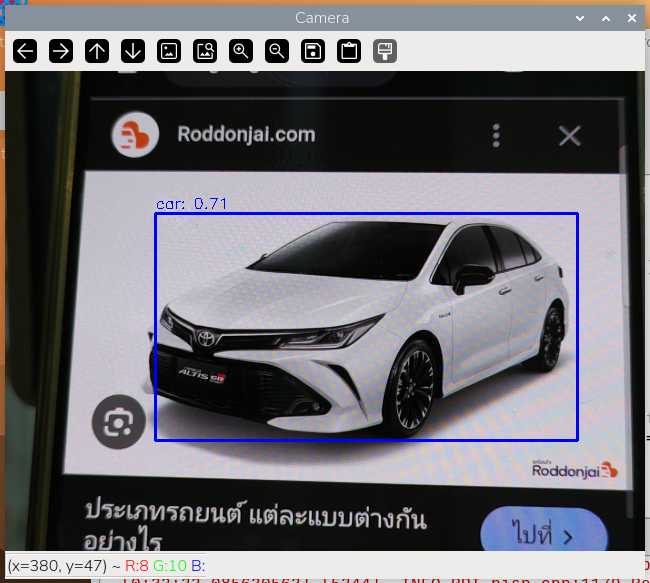650x583 pixels.
Task: Reset image to original size icon
Action: click(169, 51)
